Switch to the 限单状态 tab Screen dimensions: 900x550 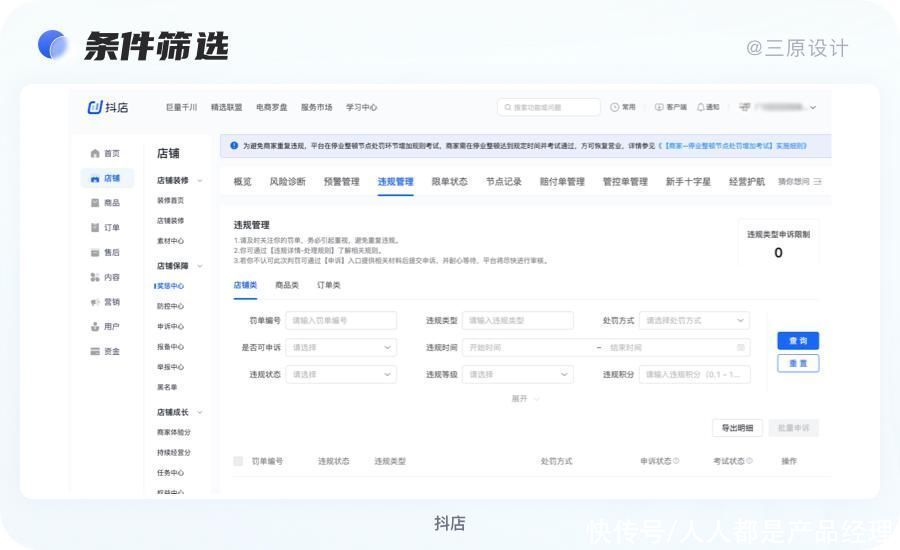coord(449,181)
